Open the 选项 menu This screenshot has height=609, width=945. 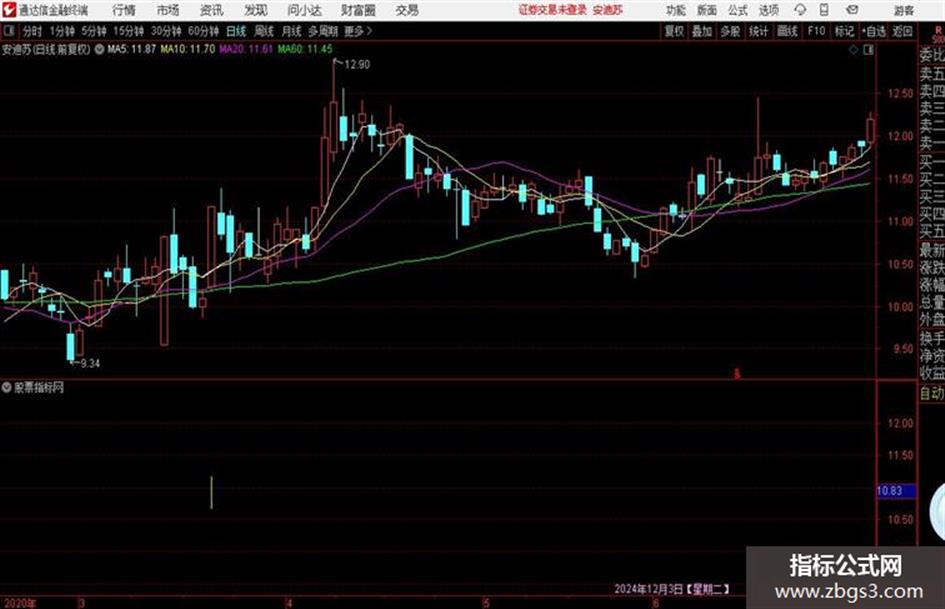(x=769, y=10)
